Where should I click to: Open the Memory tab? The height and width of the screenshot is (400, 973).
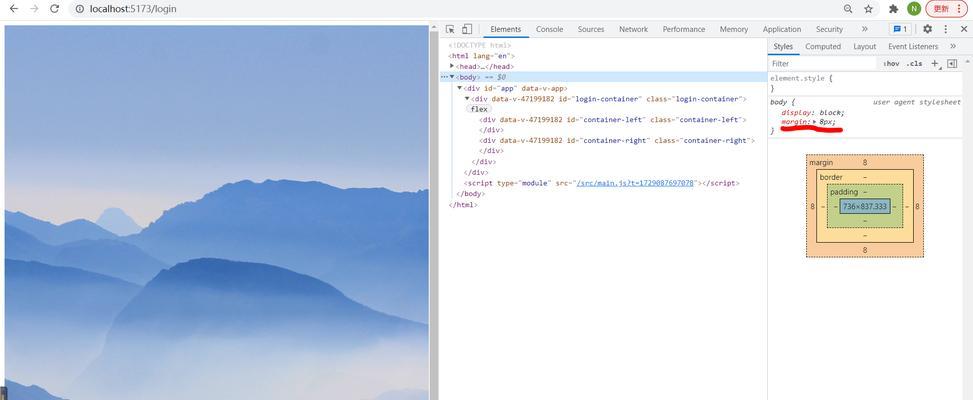pos(733,29)
